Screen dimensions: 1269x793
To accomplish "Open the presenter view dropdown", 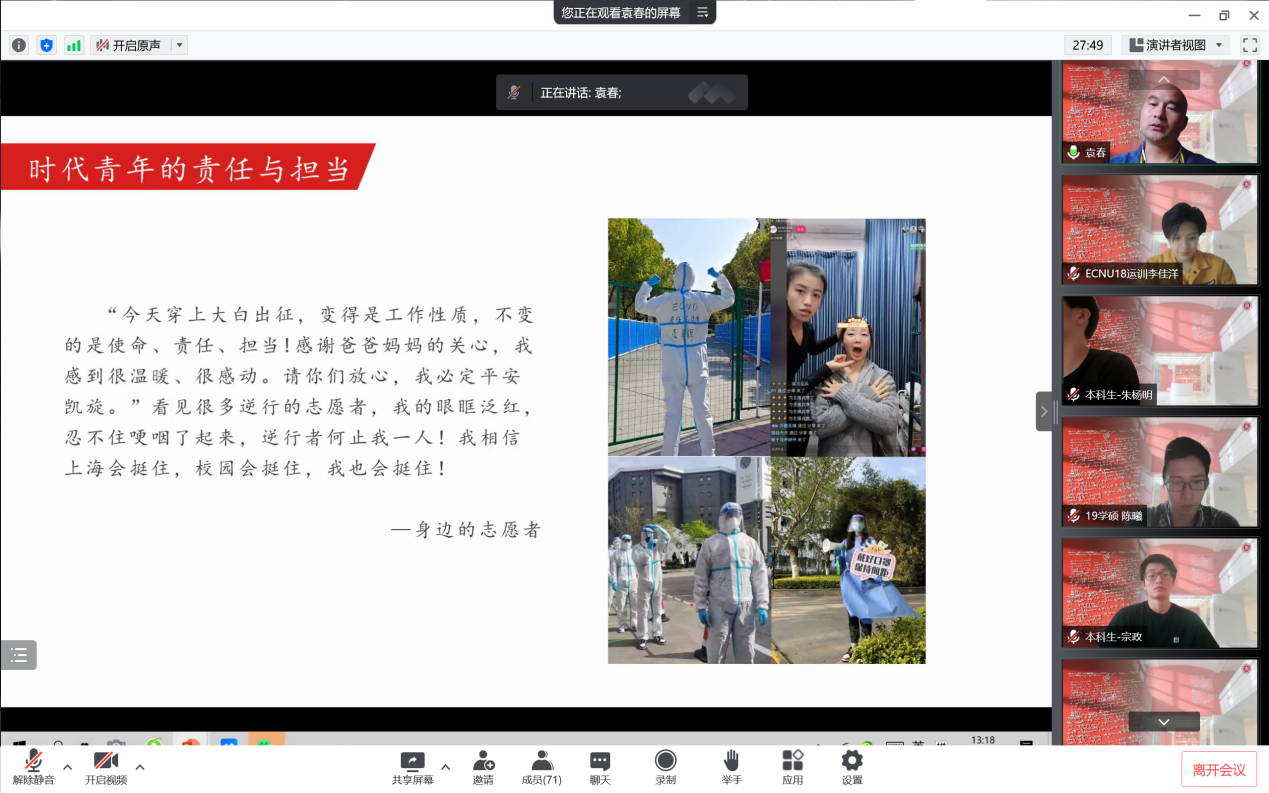I will pos(1175,45).
